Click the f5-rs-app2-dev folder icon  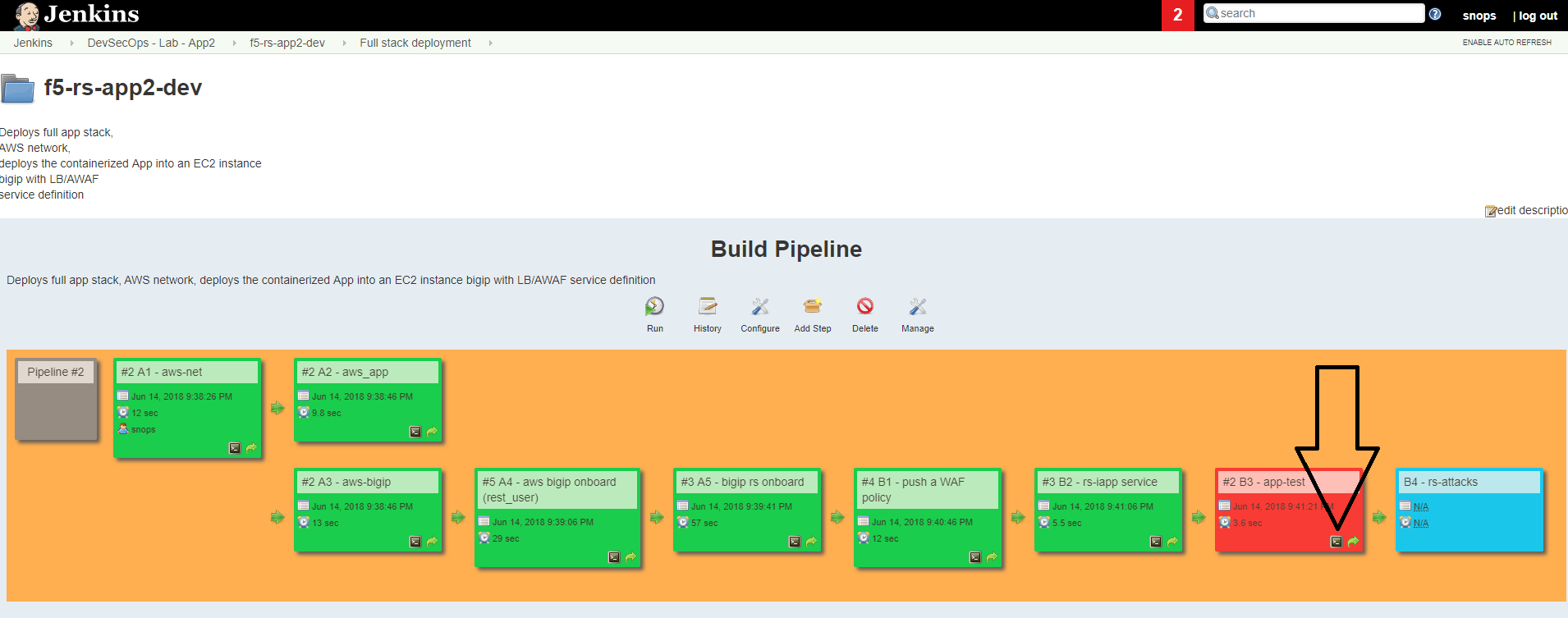click(17, 89)
